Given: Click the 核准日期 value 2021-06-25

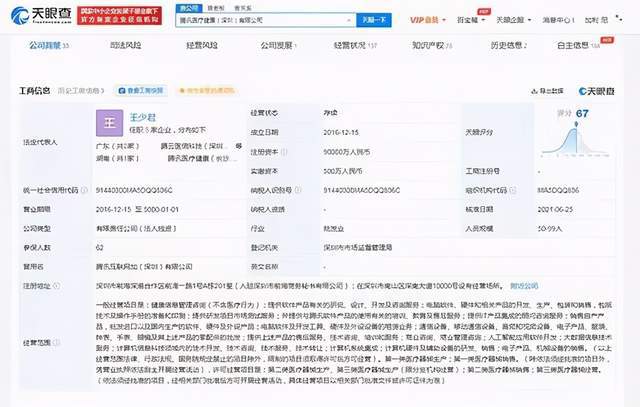Looking at the screenshot, I should tap(555, 209).
